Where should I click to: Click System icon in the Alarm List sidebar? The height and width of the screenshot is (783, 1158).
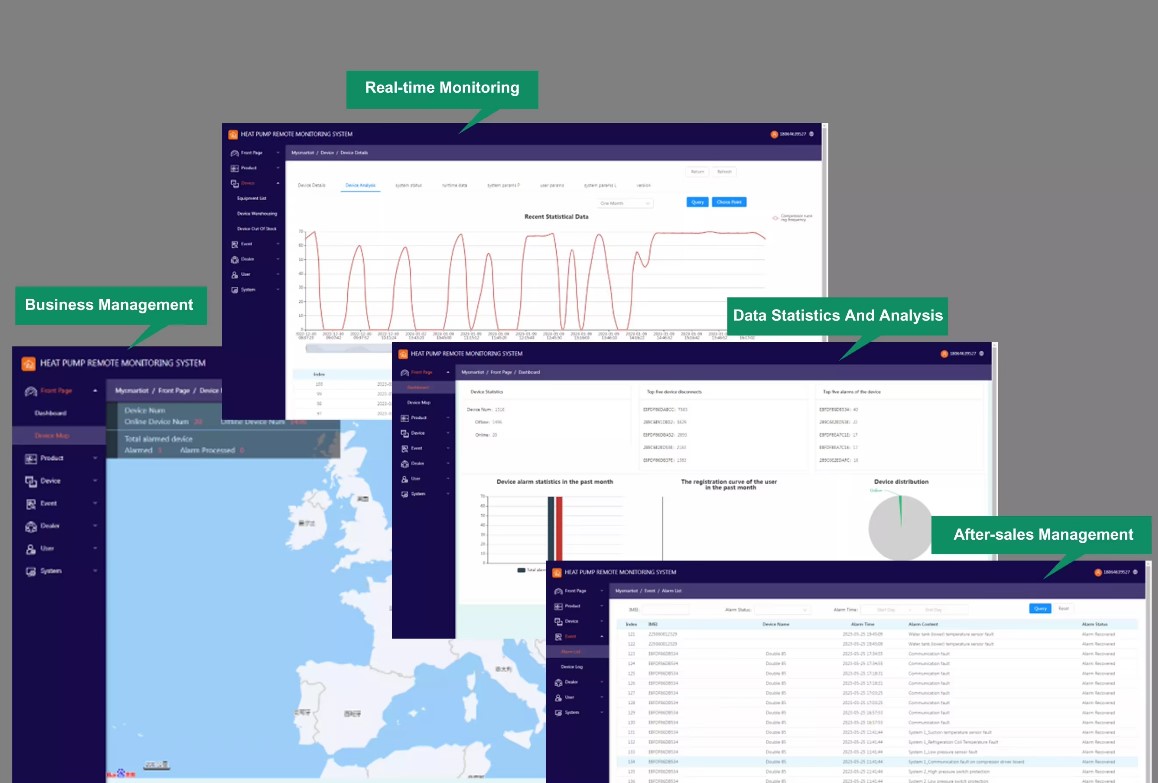(x=558, y=712)
